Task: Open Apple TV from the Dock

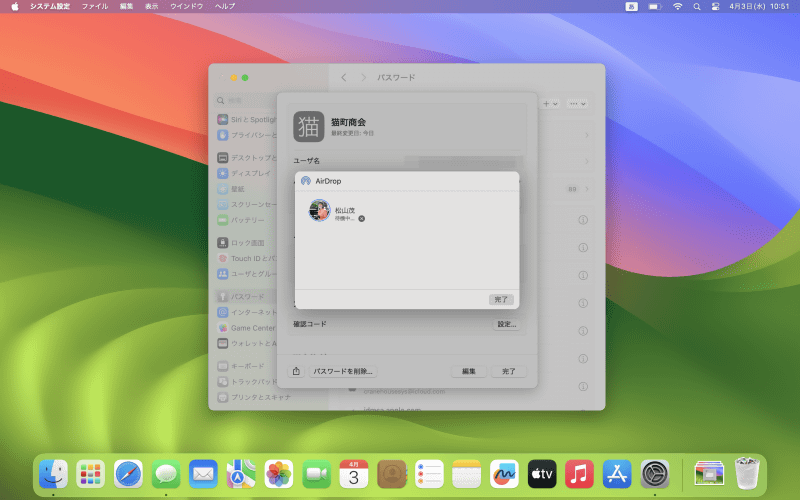Action: (x=542, y=474)
